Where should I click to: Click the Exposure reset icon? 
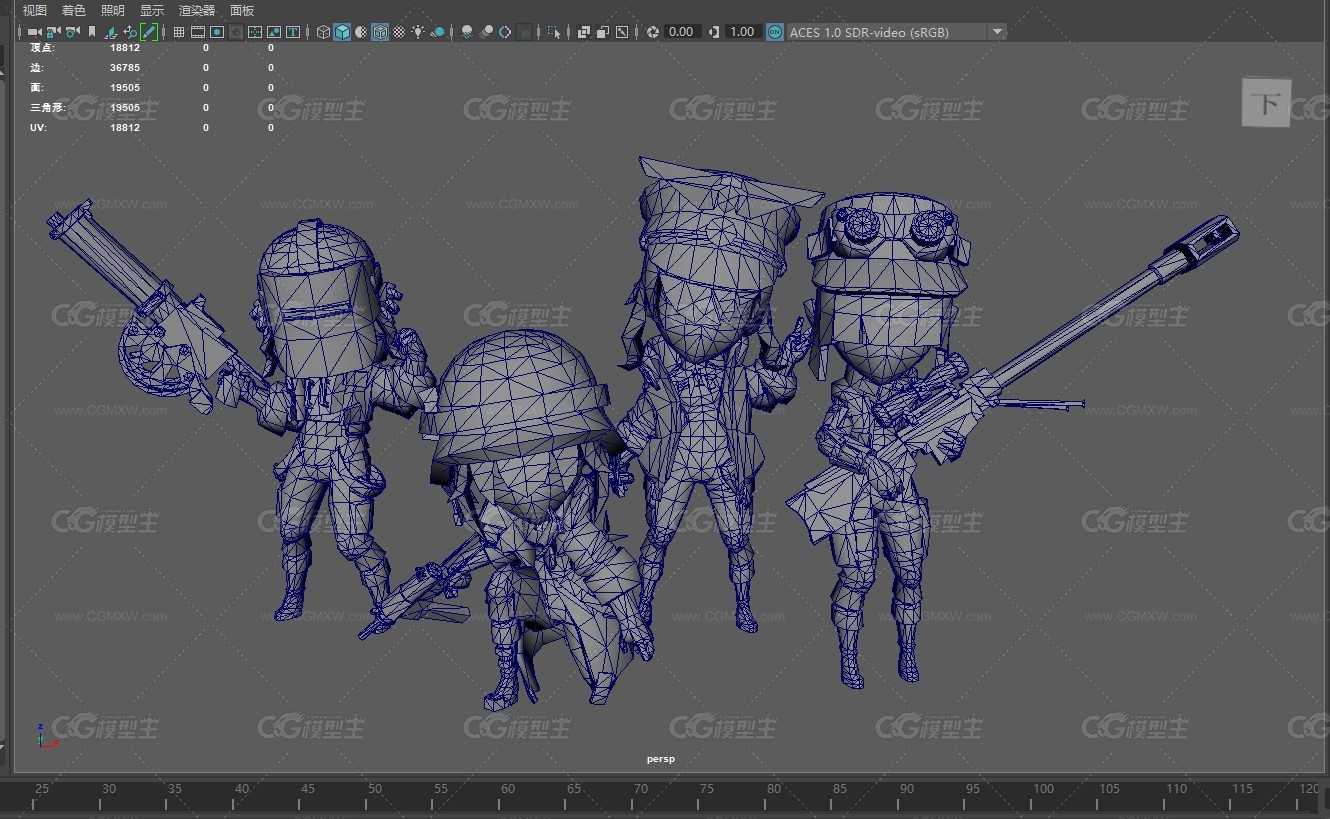click(653, 32)
